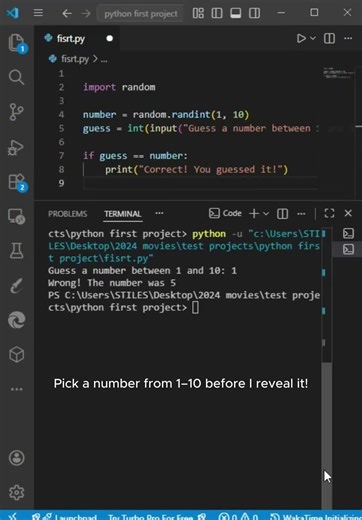This screenshot has width=362, height=520.
Task: Open editor More Actions ellipsis
Action: click(348, 38)
